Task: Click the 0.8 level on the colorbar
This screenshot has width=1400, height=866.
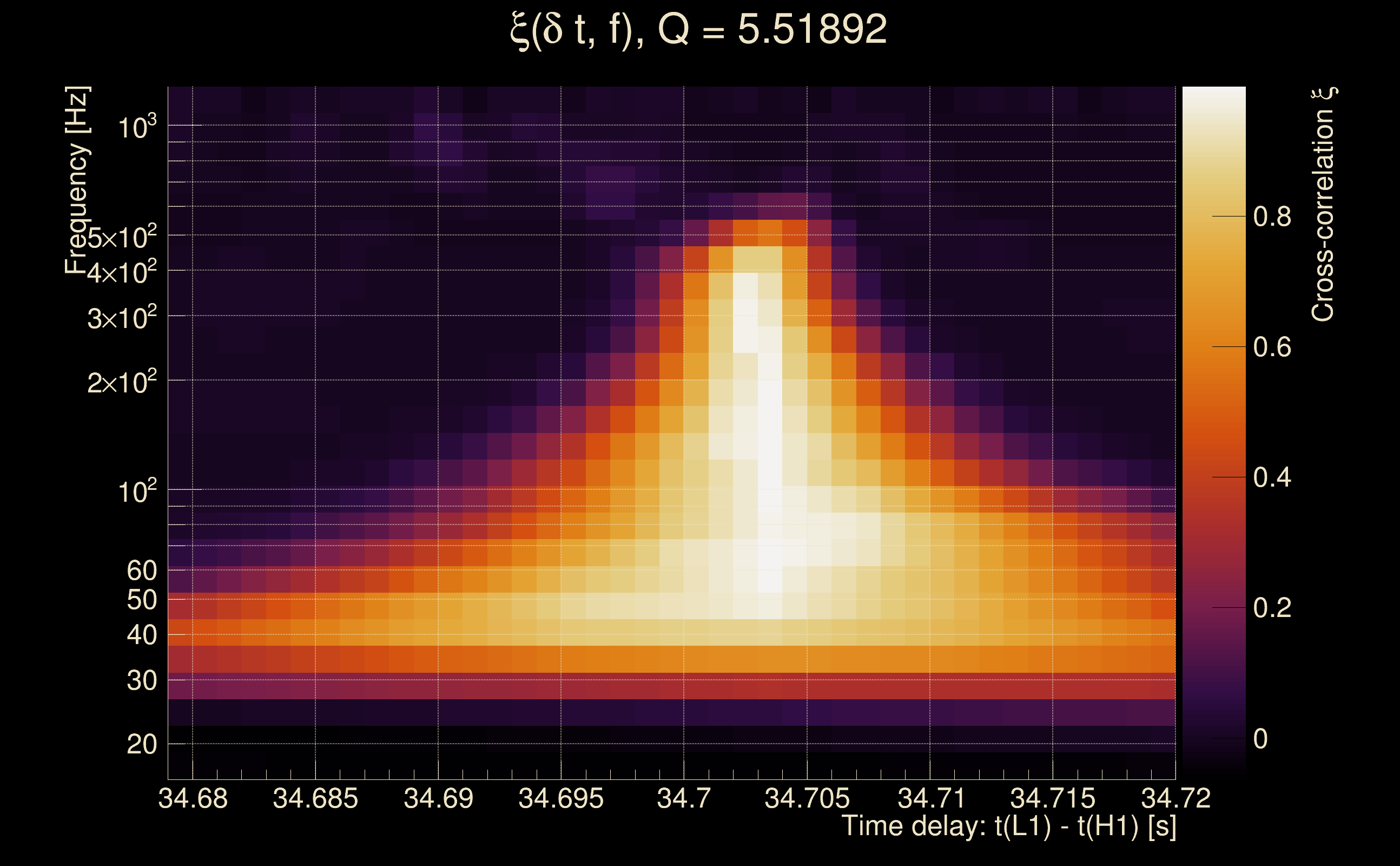Action: 1272,217
